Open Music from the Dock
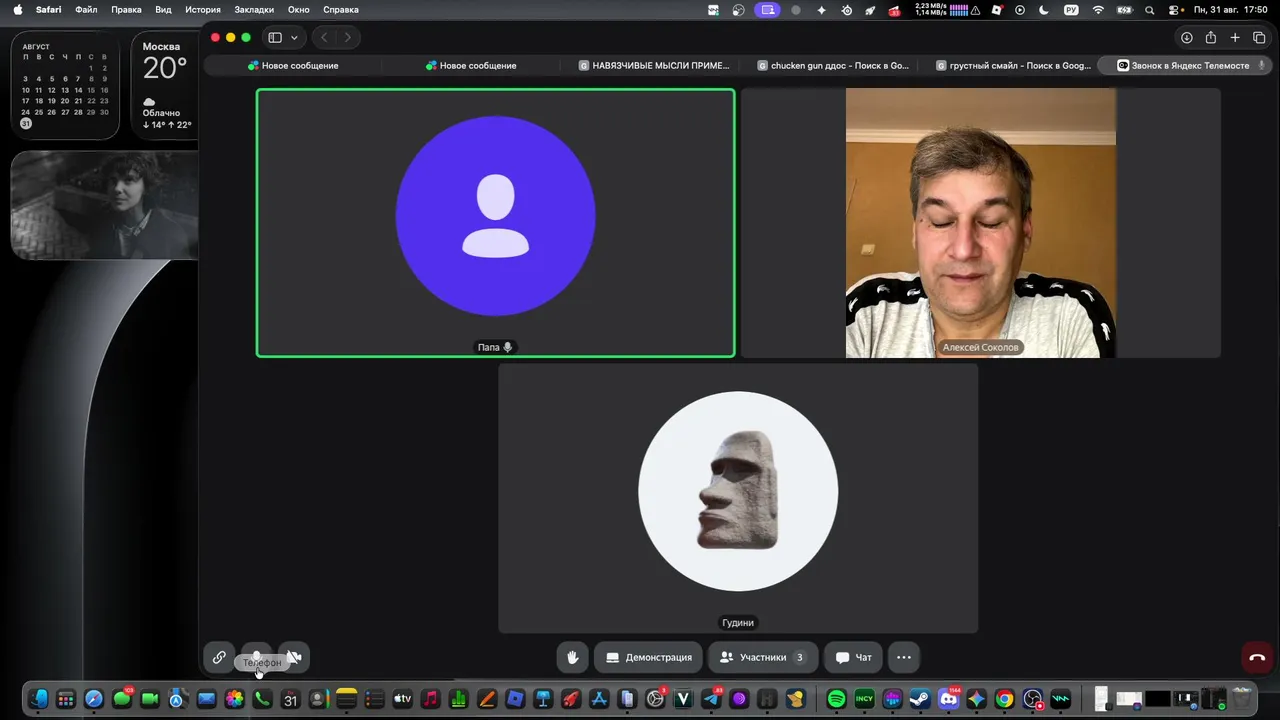 430,699
